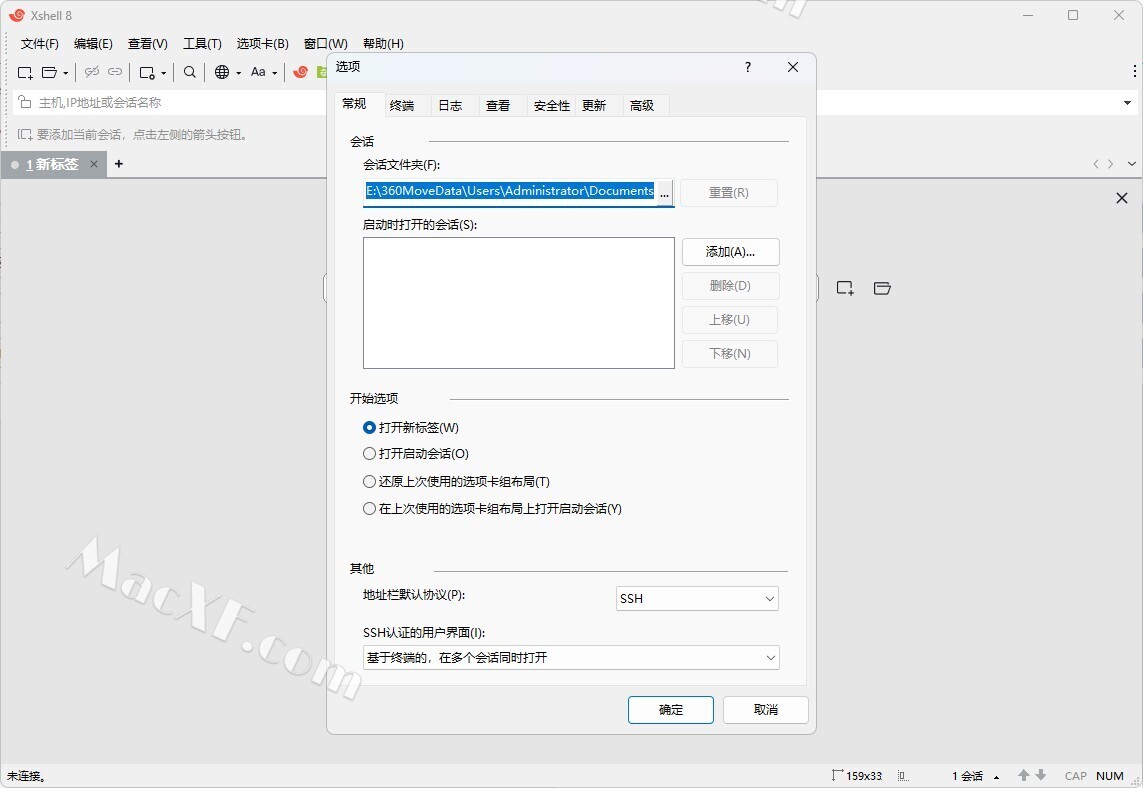Click inside the startup sessions list box
The height and width of the screenshot is (788, 1143).
(518, 303)
